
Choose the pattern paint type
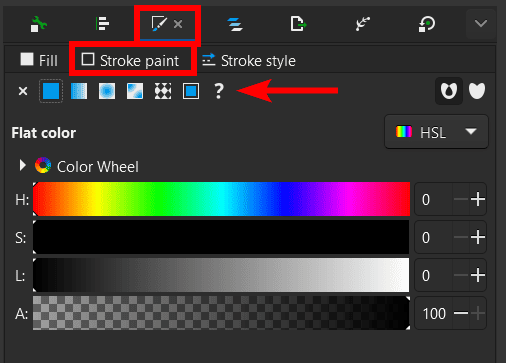(163, 91)
